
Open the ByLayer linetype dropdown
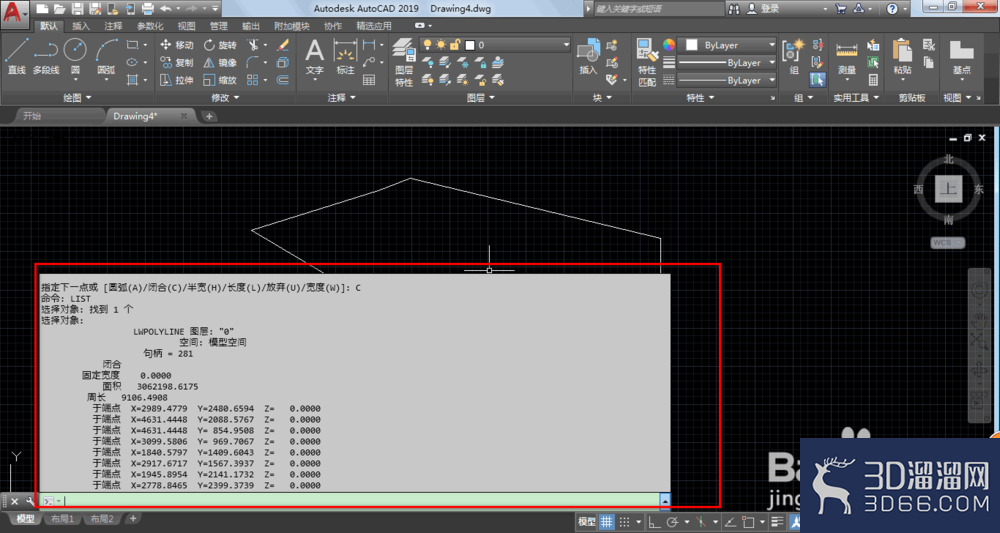pos(727,81)
